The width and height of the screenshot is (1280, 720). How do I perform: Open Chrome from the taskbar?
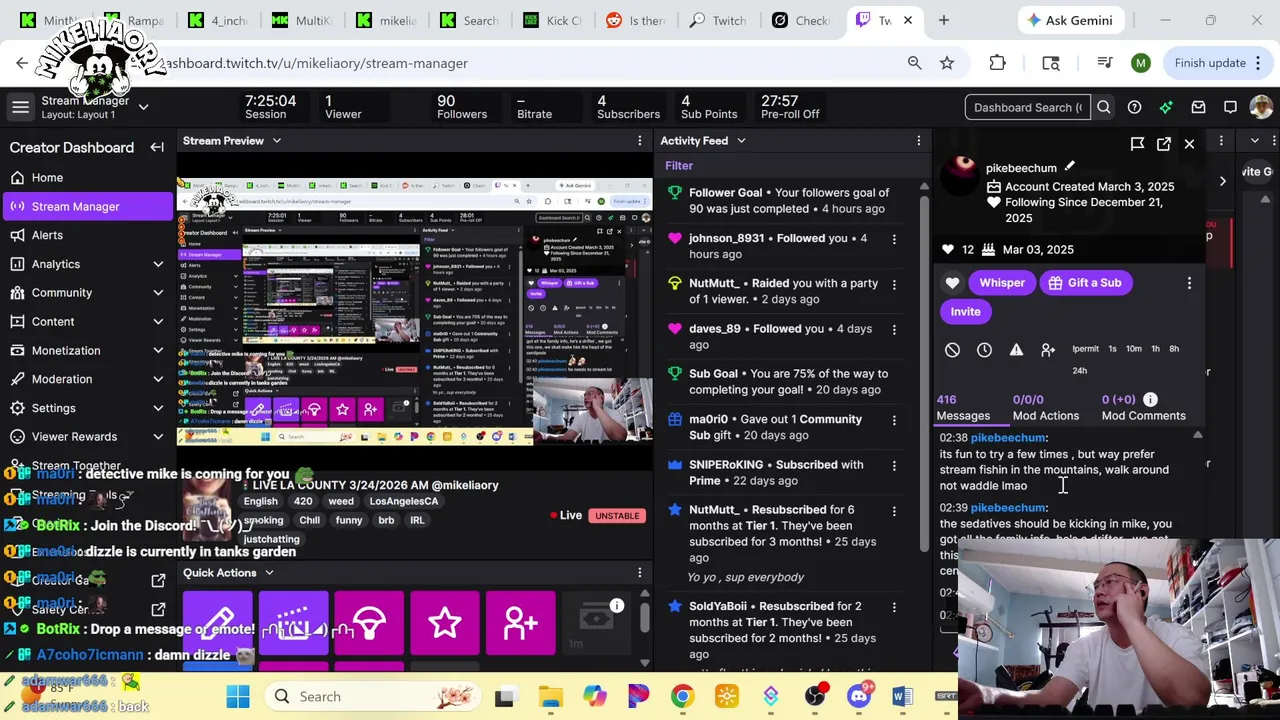(682, 697)
